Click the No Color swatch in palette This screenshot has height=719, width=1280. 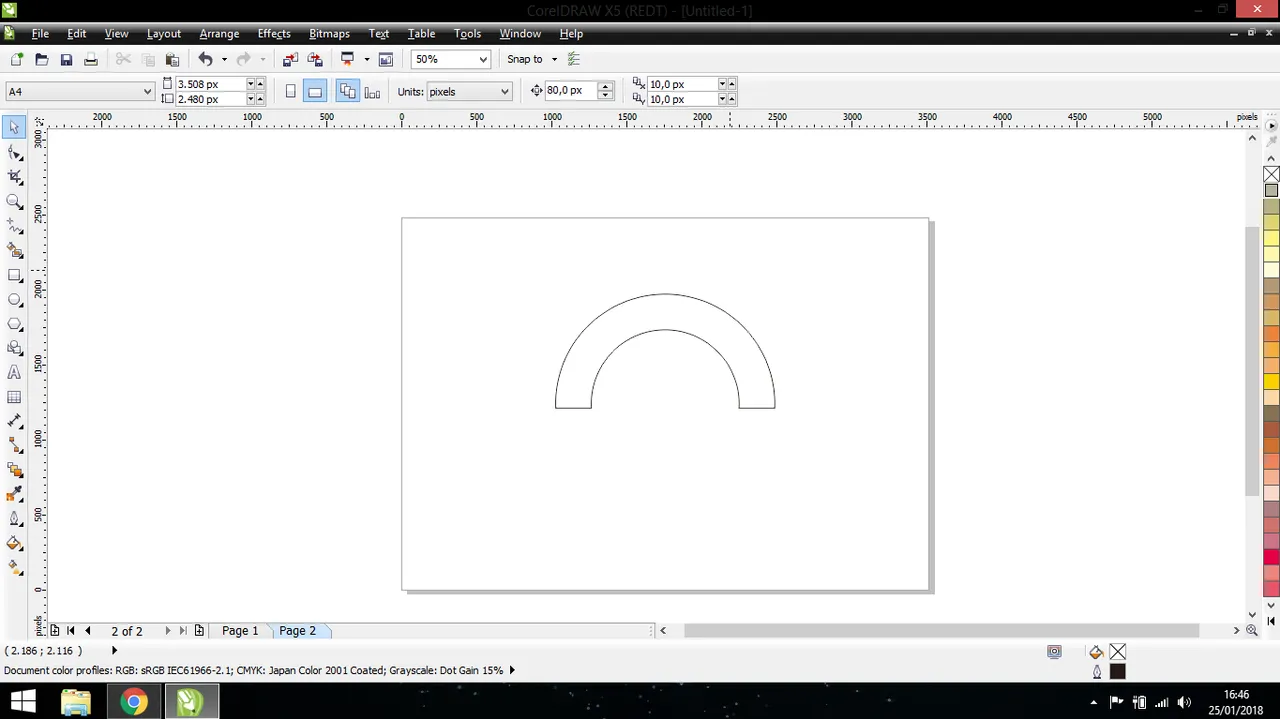(x=1271, y=174)
